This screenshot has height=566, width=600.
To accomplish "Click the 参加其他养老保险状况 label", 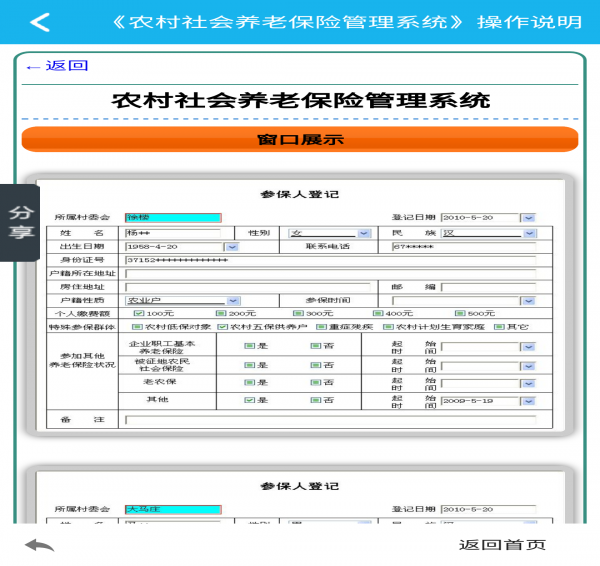I will click(82, 360).
